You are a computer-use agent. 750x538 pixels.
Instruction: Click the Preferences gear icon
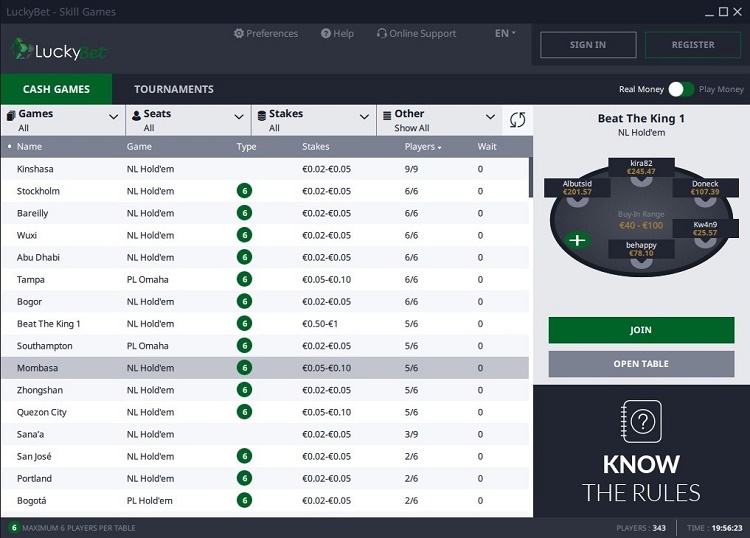click(x=239, y=33)
